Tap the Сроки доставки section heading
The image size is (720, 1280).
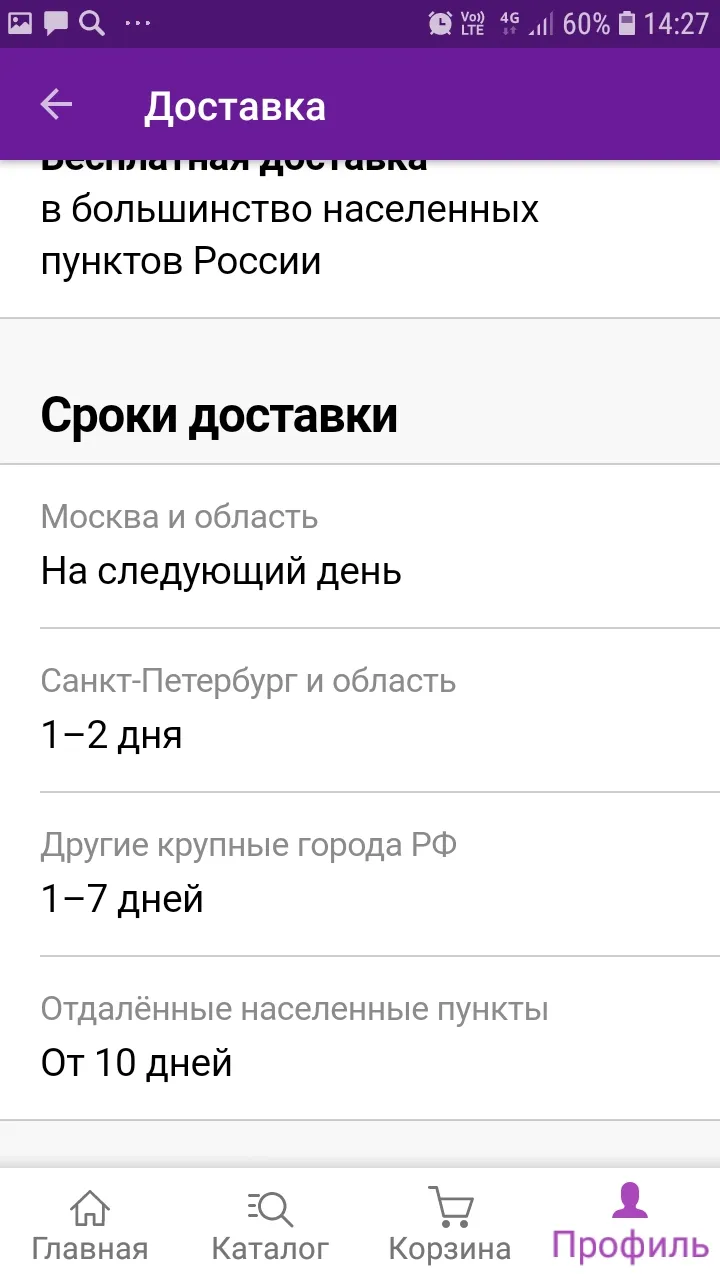(x=219, y=416)
